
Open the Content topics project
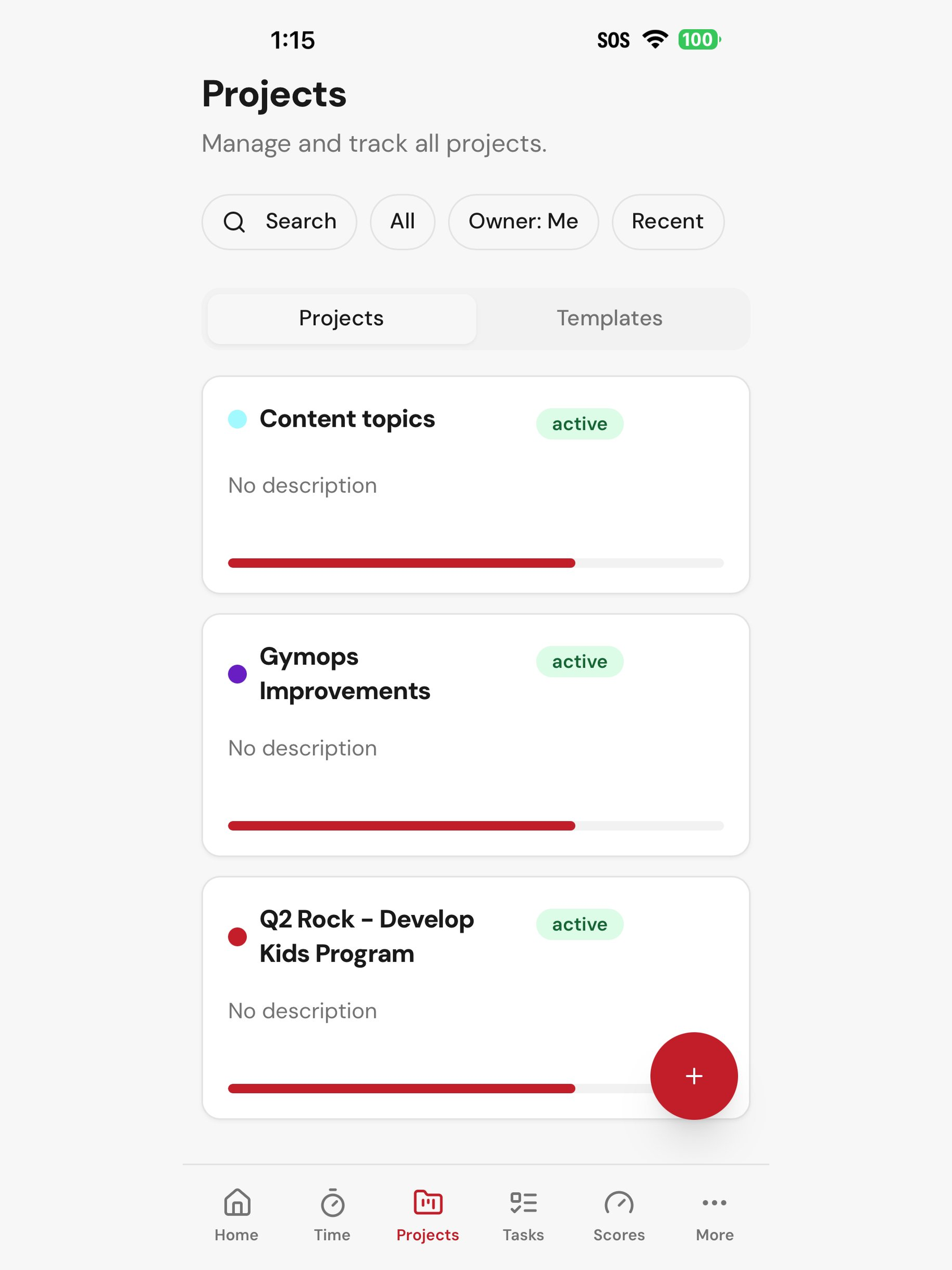coord(476,484)
